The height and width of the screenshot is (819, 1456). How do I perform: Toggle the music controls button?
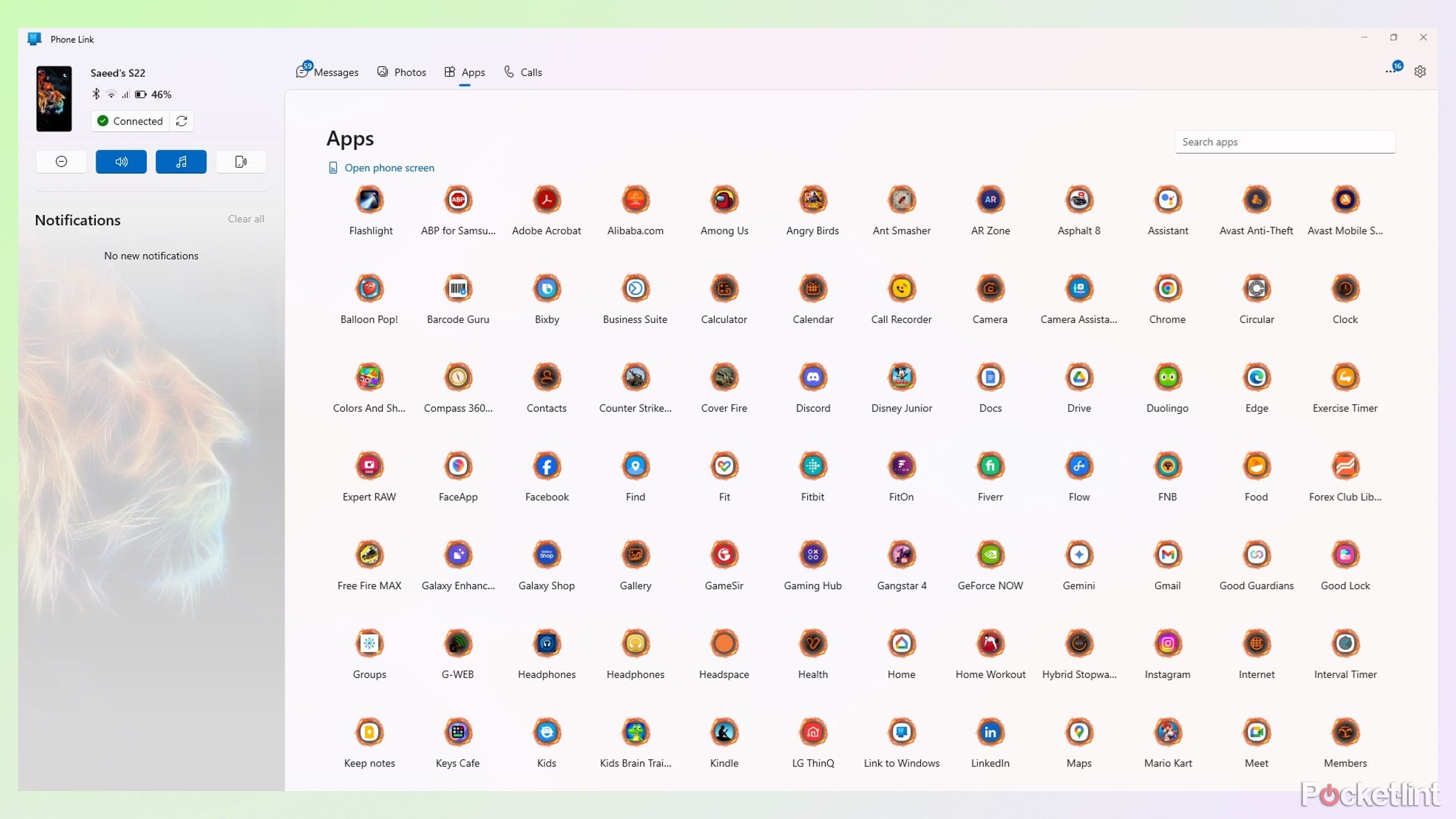click(181, 161)
